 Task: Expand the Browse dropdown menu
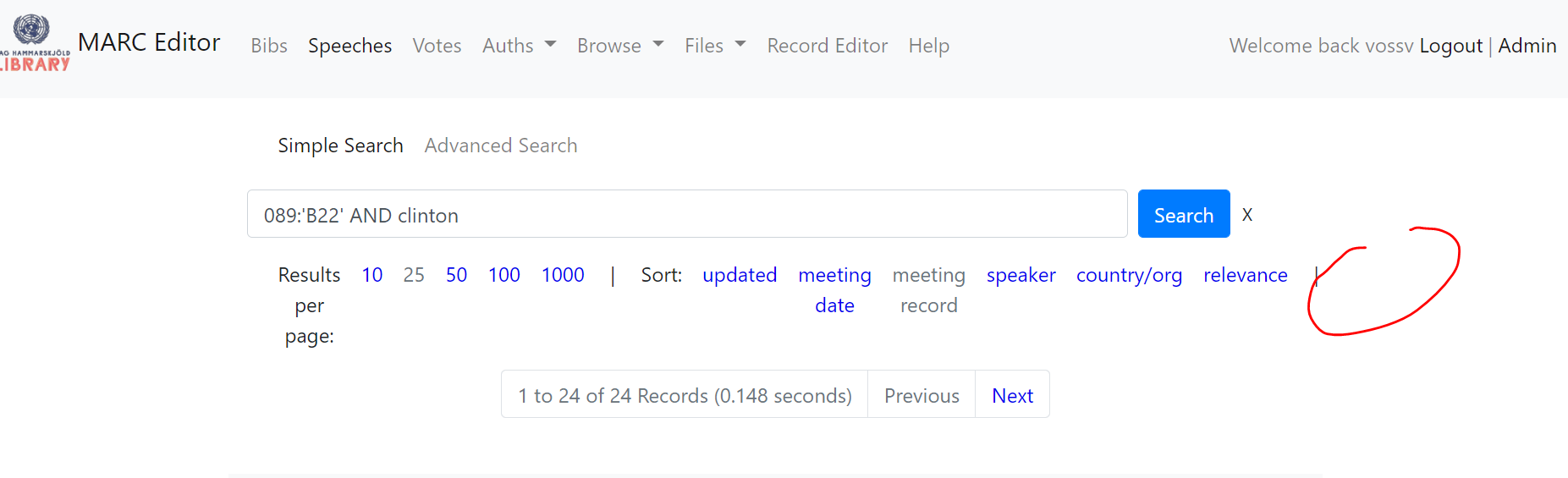[x=620, y=46]
